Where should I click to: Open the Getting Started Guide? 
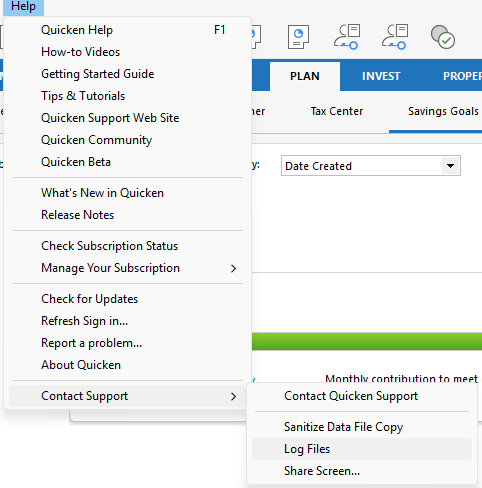[x=127, y=74]
